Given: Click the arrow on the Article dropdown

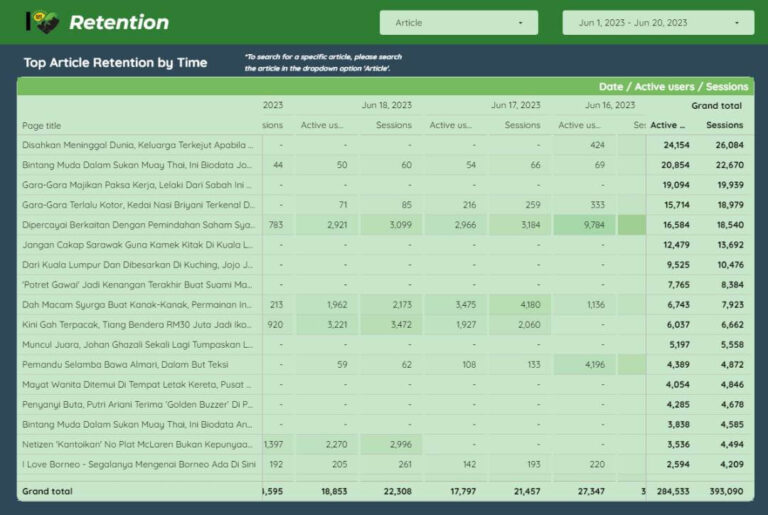Looking at the screenshot, I should tap(520, 23).
